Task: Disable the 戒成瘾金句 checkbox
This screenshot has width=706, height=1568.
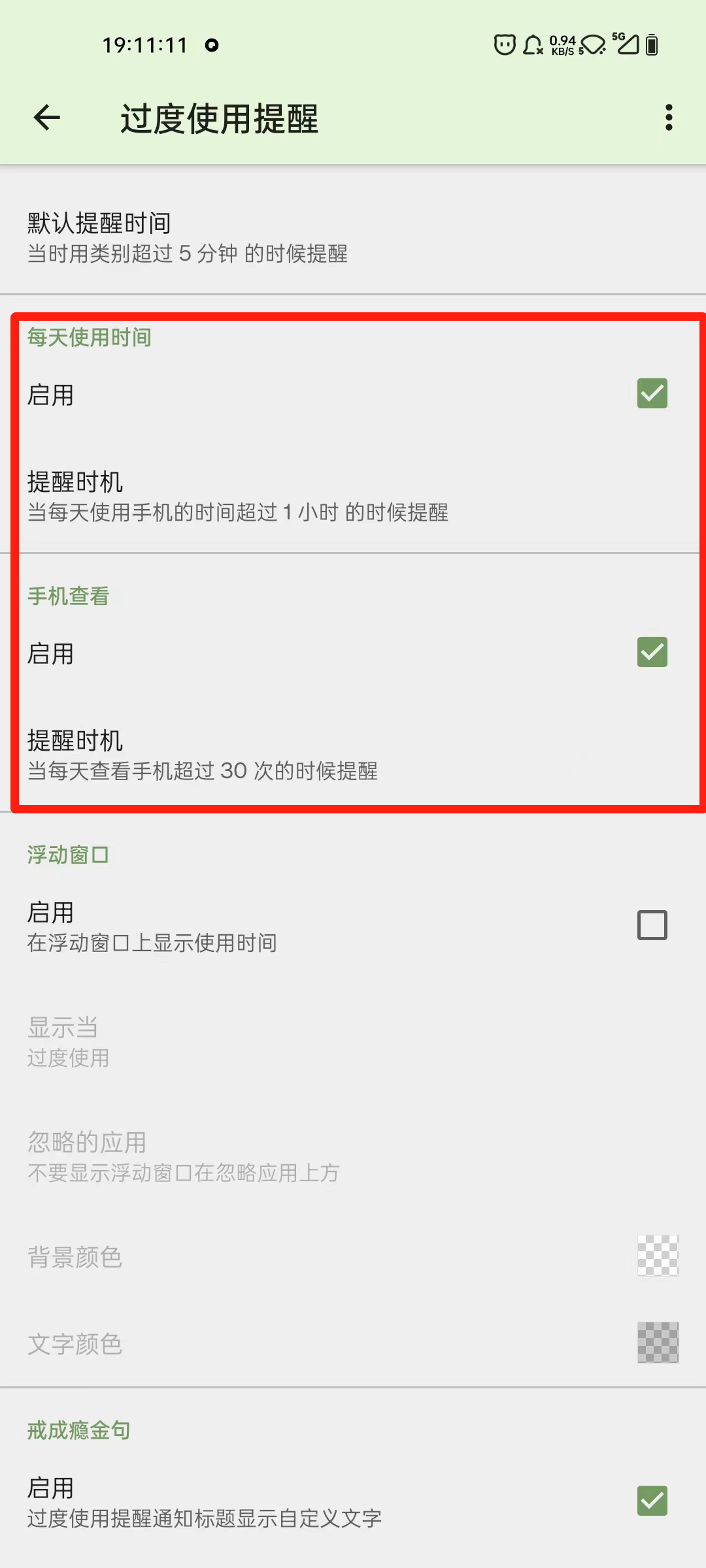Action: [652, 1501]
